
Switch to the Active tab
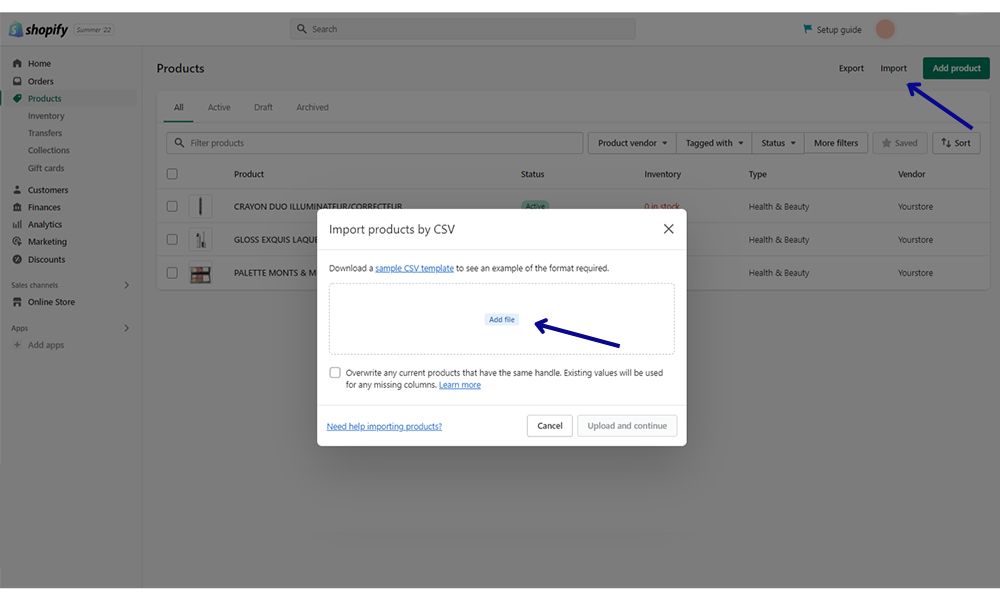tap(219, 107)
